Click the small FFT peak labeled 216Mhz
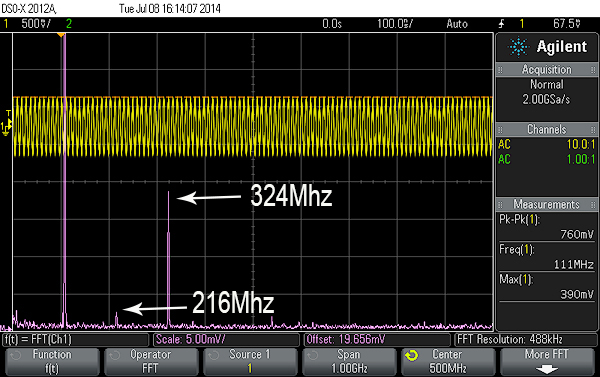600x377 pixels. pyautogui.click(x=116, y=319)
